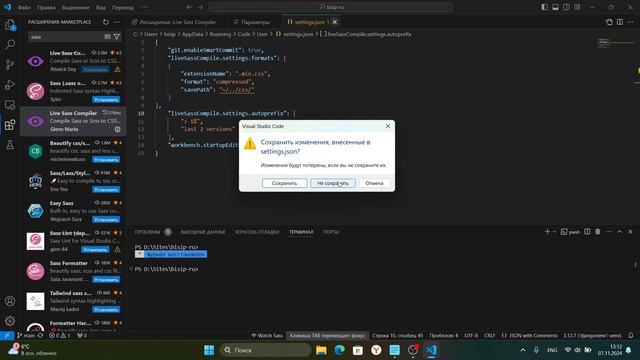Open manage gear for Live Sass Compiler
Viewport: 640px width, 360px height.
(x=118, y=129)
